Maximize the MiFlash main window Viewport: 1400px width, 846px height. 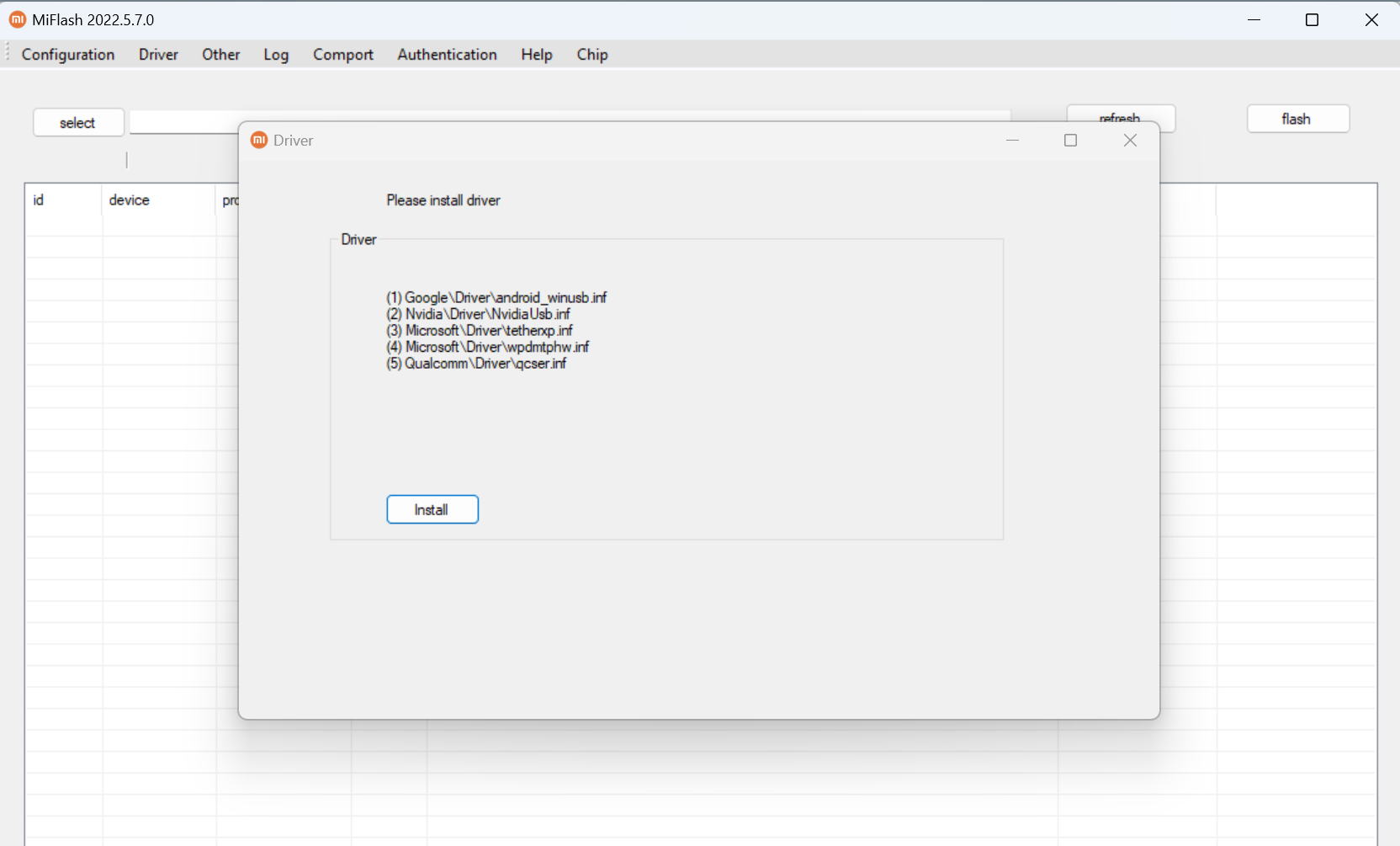click(x=1312, y=19)
